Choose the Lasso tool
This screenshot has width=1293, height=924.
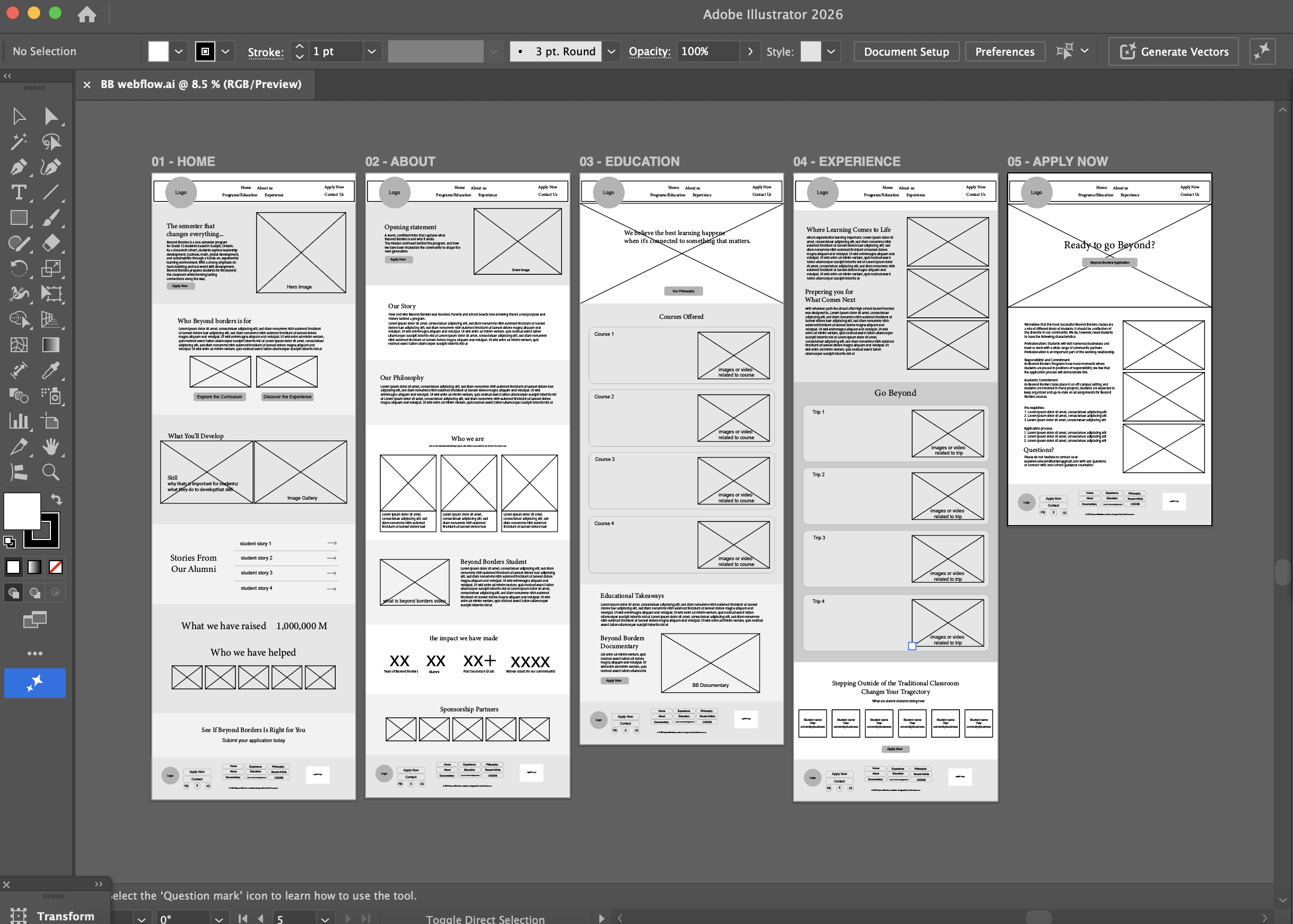[x=51, y=142]
